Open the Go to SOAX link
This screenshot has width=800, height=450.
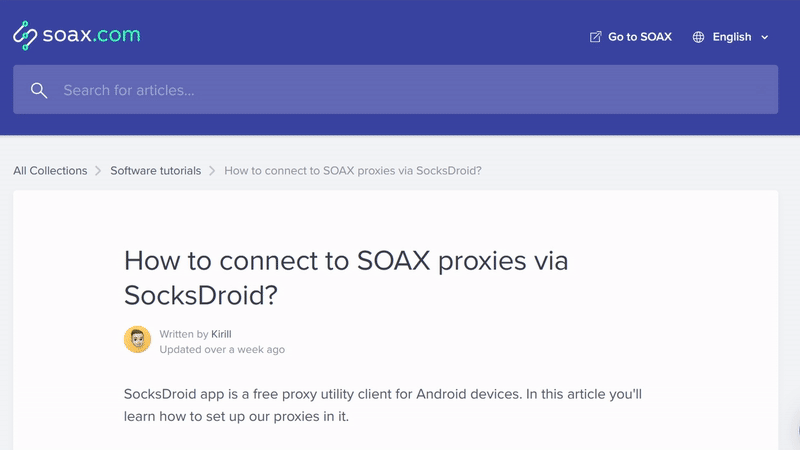(x=631, y=37)
